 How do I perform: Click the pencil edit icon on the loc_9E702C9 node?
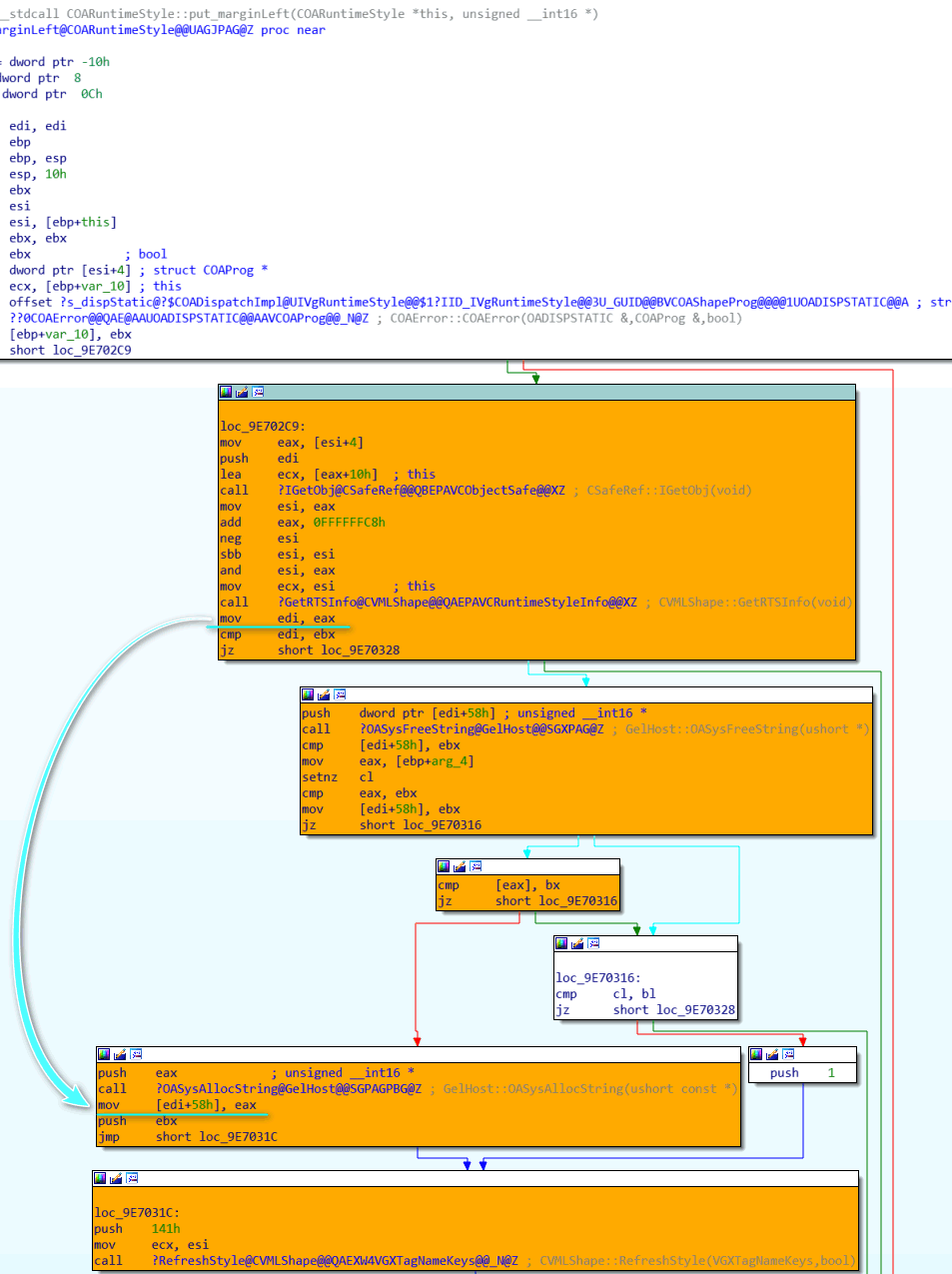click(x=242, y=392)
